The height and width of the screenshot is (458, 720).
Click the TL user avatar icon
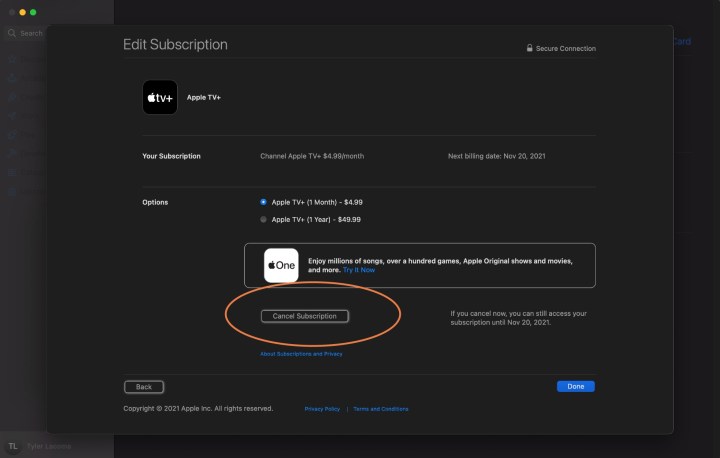pyautogui.click(x=13, y=446)
